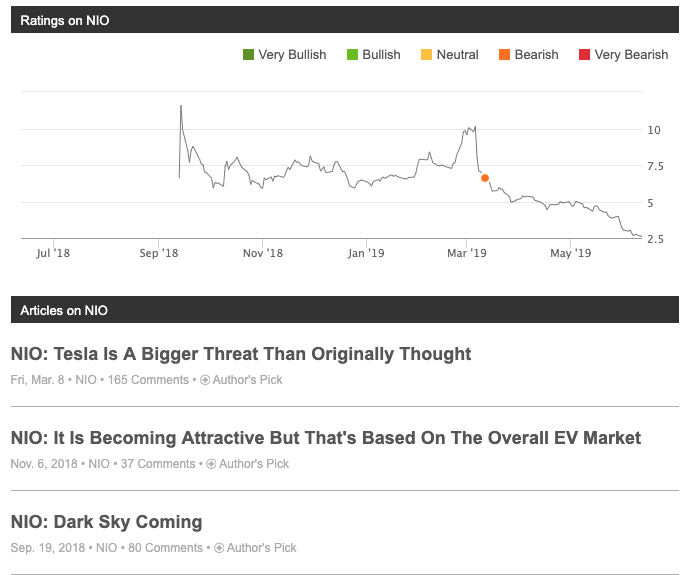
Task: Click the NIO ticker under Dark Sky Coming
Action: tap(107, 548)
